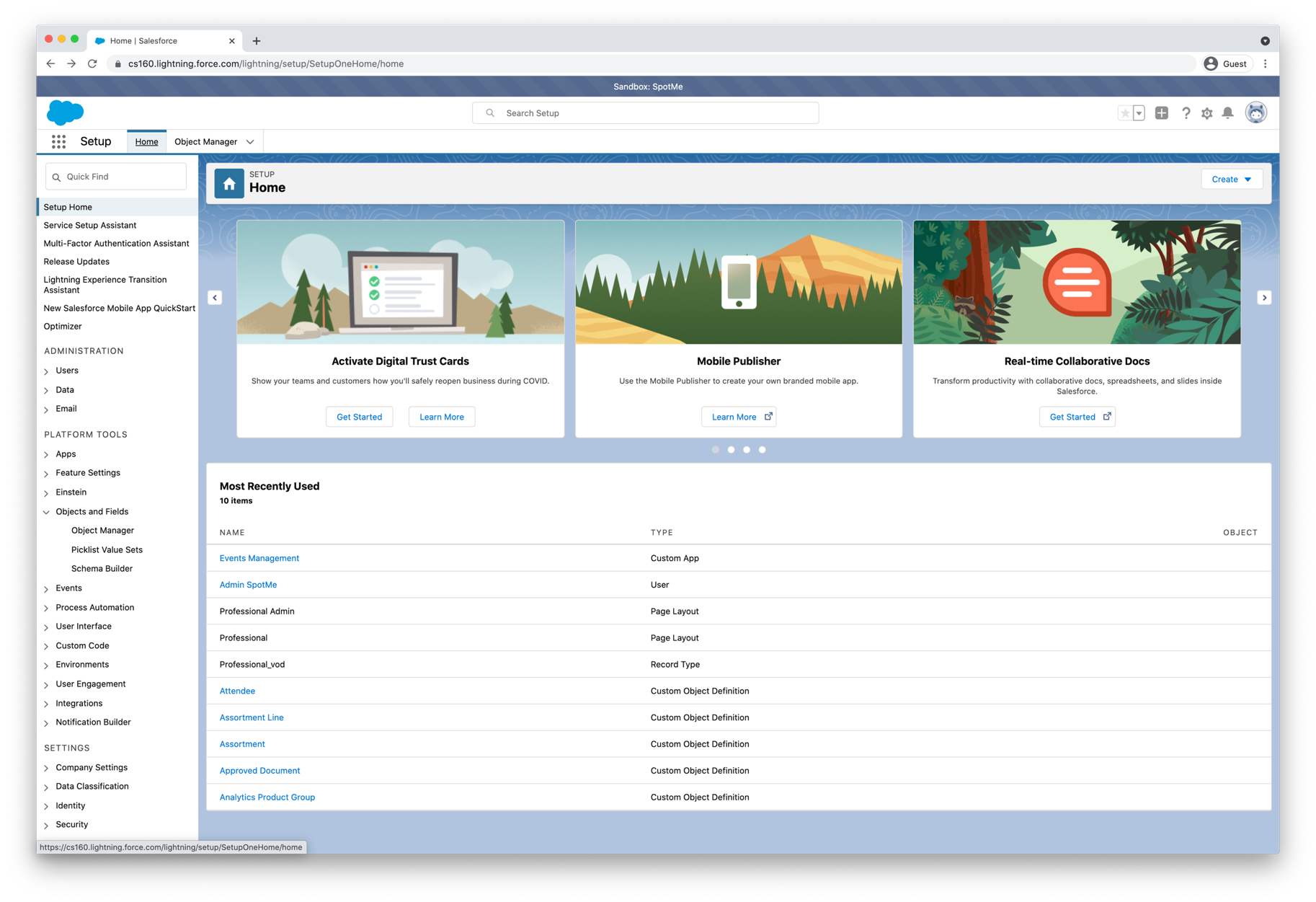Expand the Data tree node
This screenshot has width=1316, height=902.
click(47, 391)
